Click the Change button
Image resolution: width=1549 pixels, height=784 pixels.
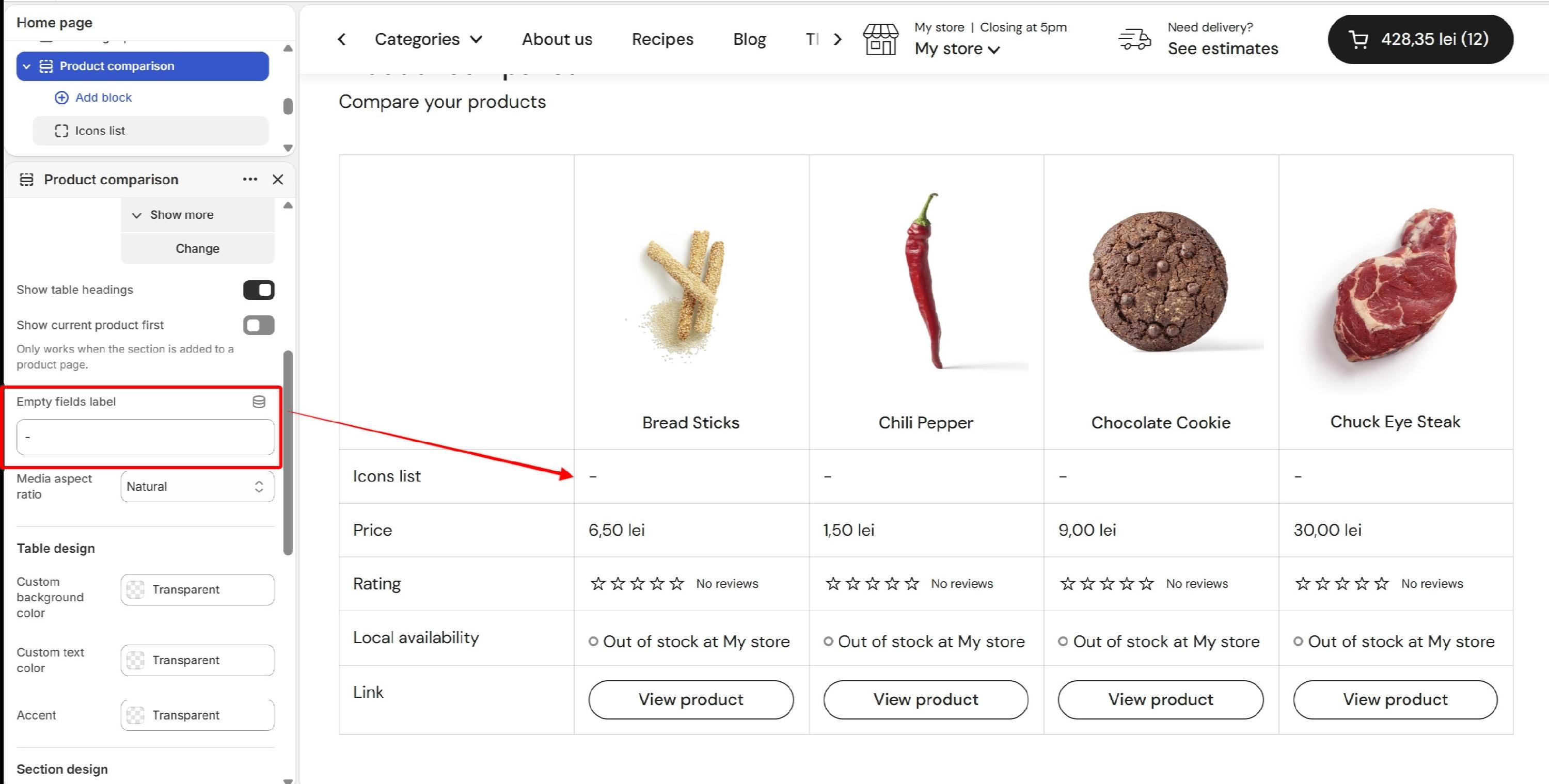point(197,248)
